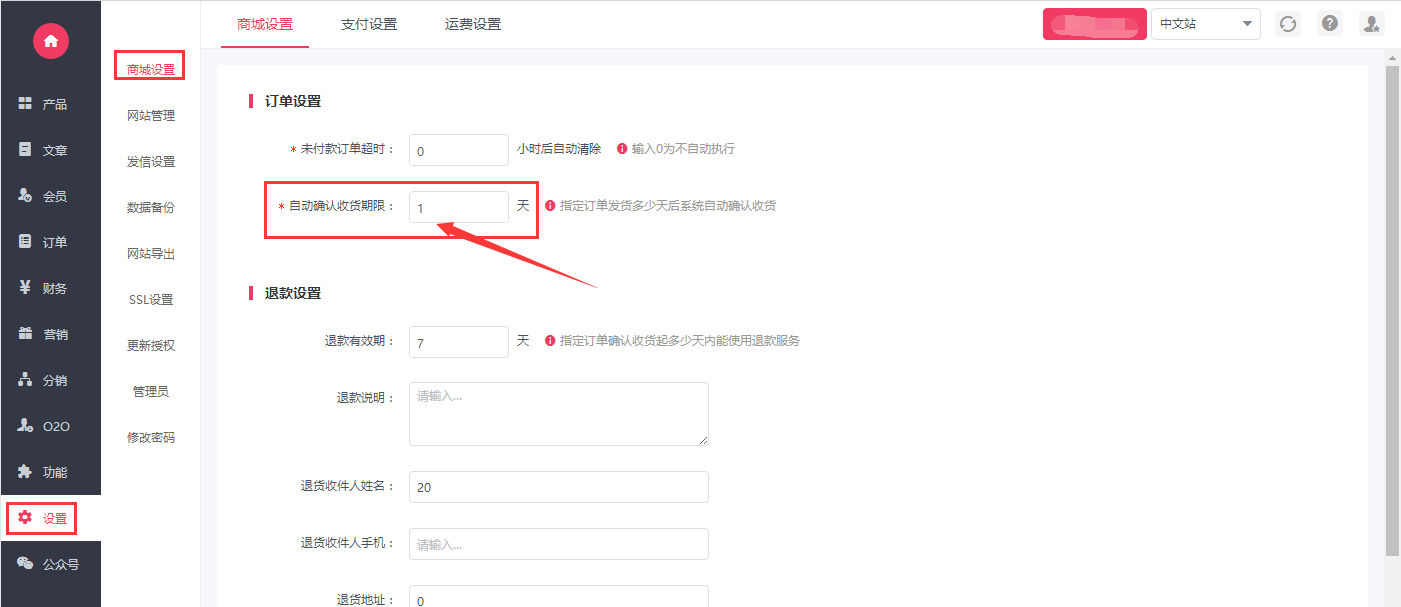Image resolution: width=1401 pixels, height=607 pixels.
Task: Open 网站管理 in the settings submenu
Action: pos(151,116)
